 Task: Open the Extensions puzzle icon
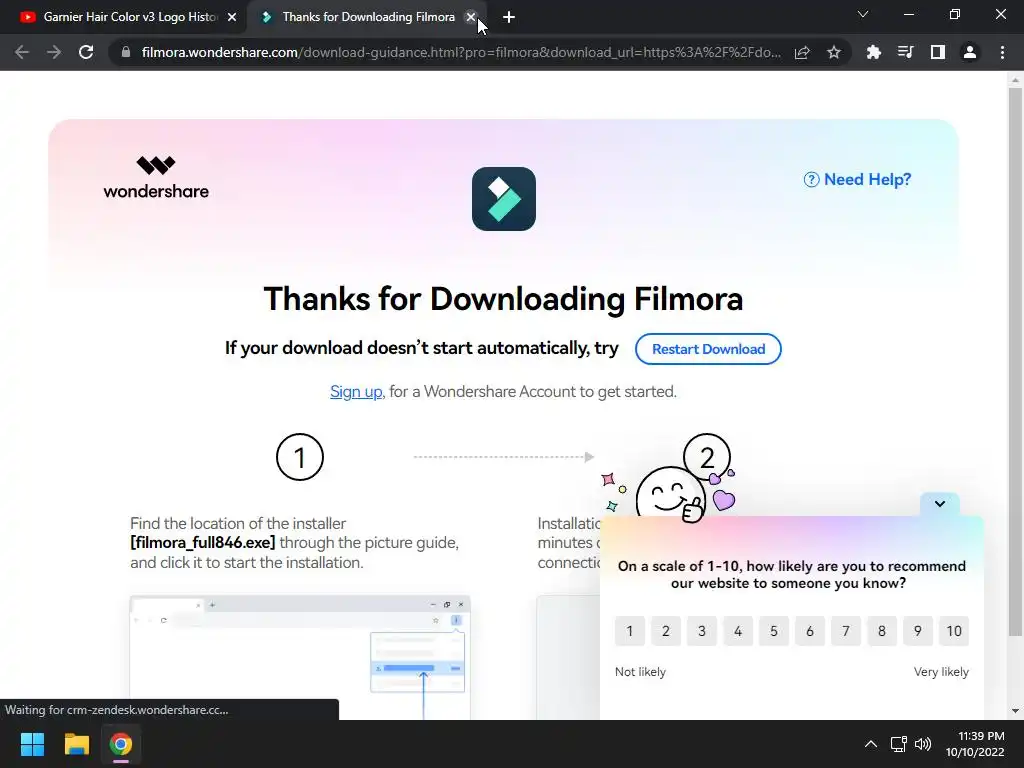point(873,52)
